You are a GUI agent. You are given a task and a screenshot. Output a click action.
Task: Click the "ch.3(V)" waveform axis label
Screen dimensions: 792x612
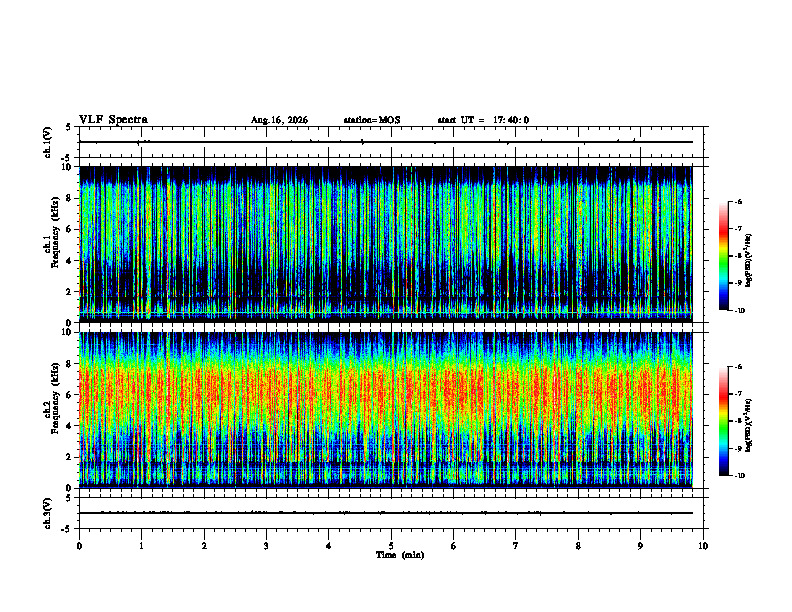47,513
